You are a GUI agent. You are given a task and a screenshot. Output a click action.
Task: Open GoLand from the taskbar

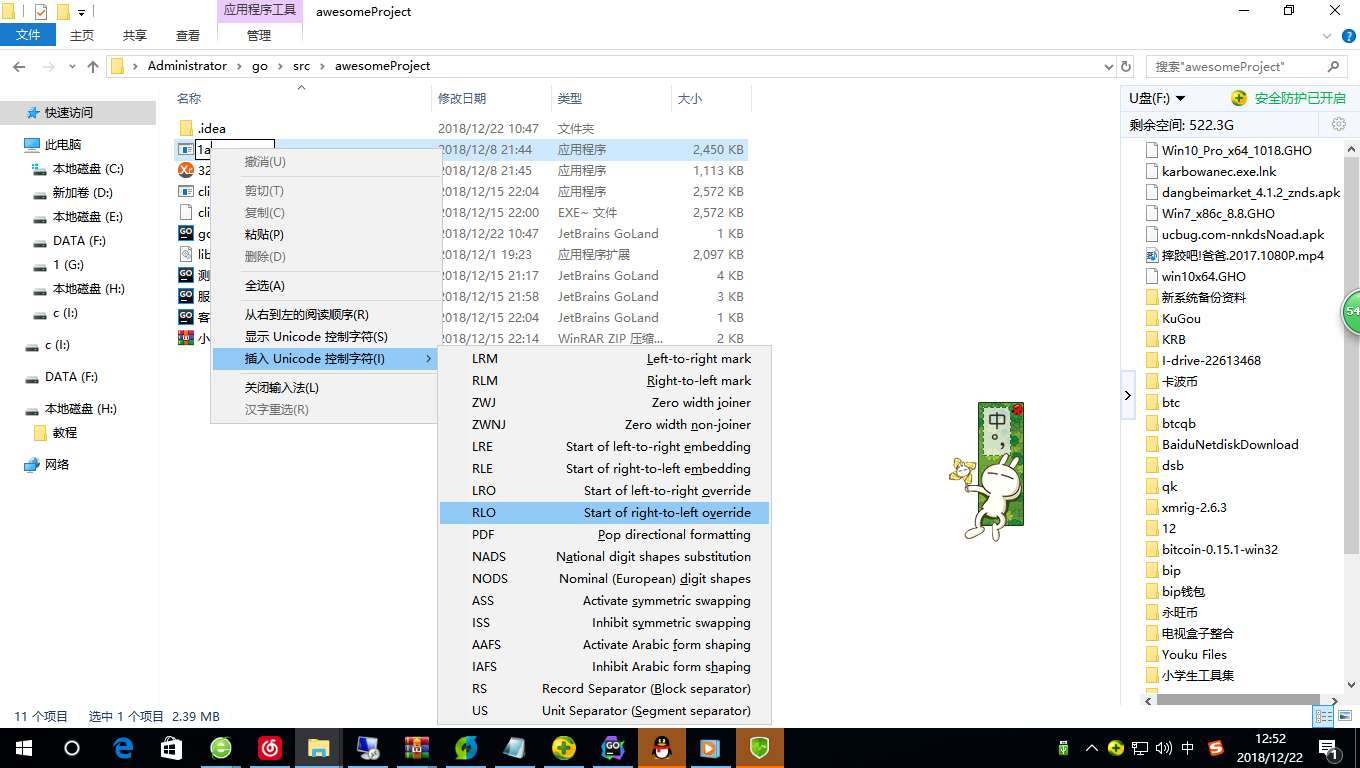(x=613, y=748)
